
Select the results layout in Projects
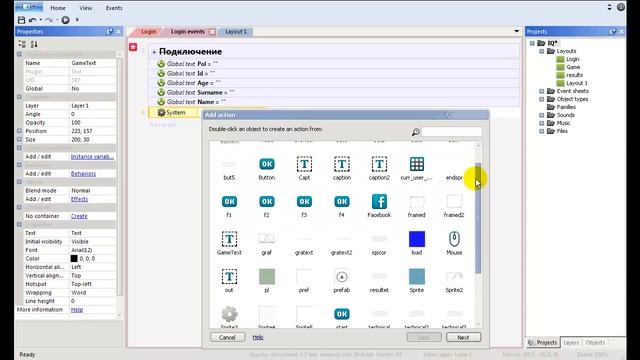[574, 75]
